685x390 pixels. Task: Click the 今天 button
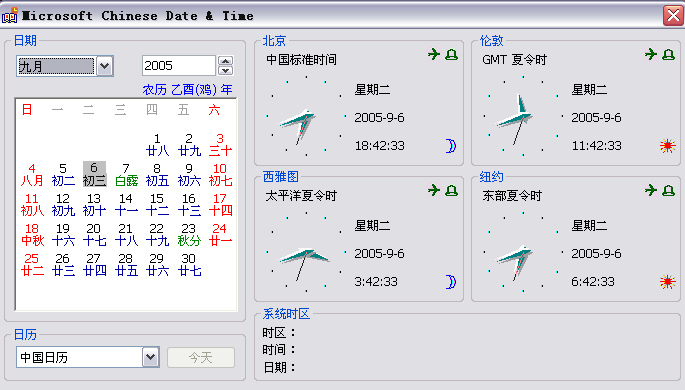pos(201,358)
